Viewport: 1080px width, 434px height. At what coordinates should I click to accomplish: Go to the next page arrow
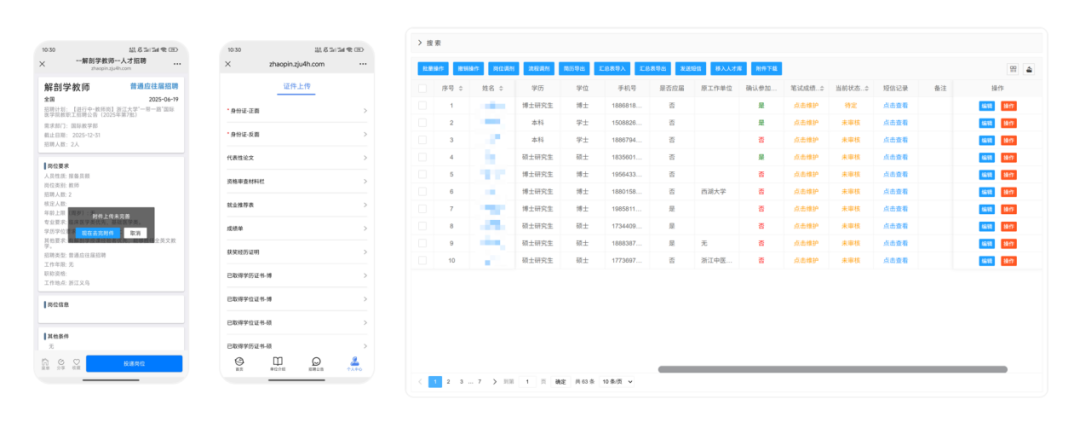tap(495, 382)
